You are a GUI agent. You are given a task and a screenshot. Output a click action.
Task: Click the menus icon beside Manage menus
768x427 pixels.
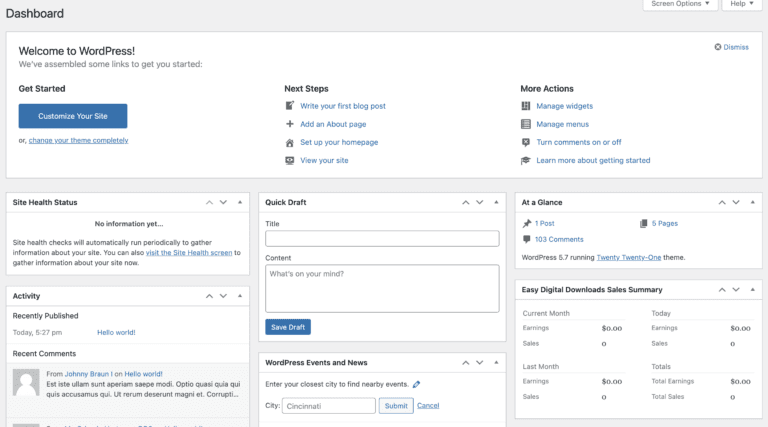click(526, 124)
